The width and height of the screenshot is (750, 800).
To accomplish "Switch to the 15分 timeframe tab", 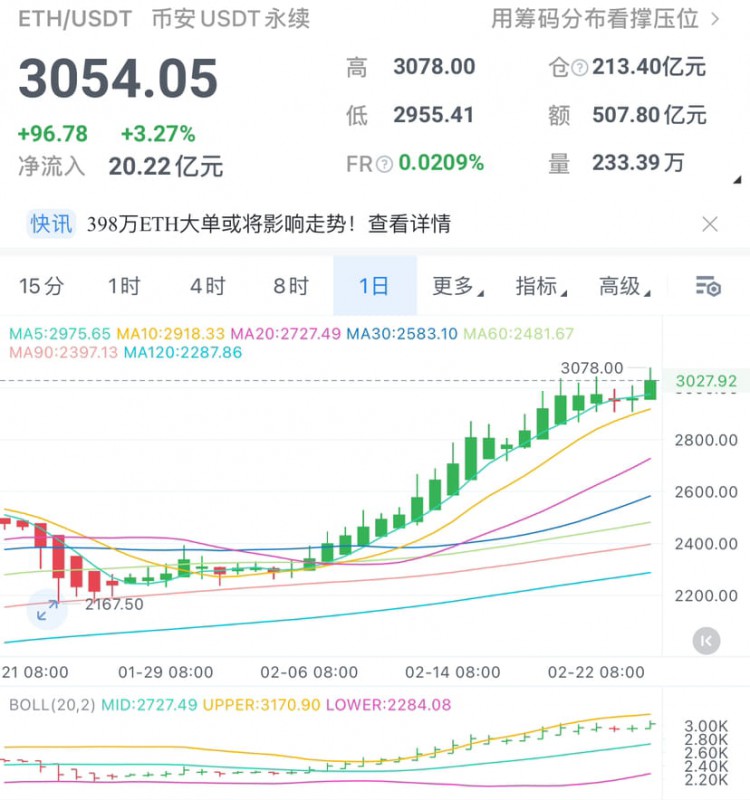I will point(41,286).
